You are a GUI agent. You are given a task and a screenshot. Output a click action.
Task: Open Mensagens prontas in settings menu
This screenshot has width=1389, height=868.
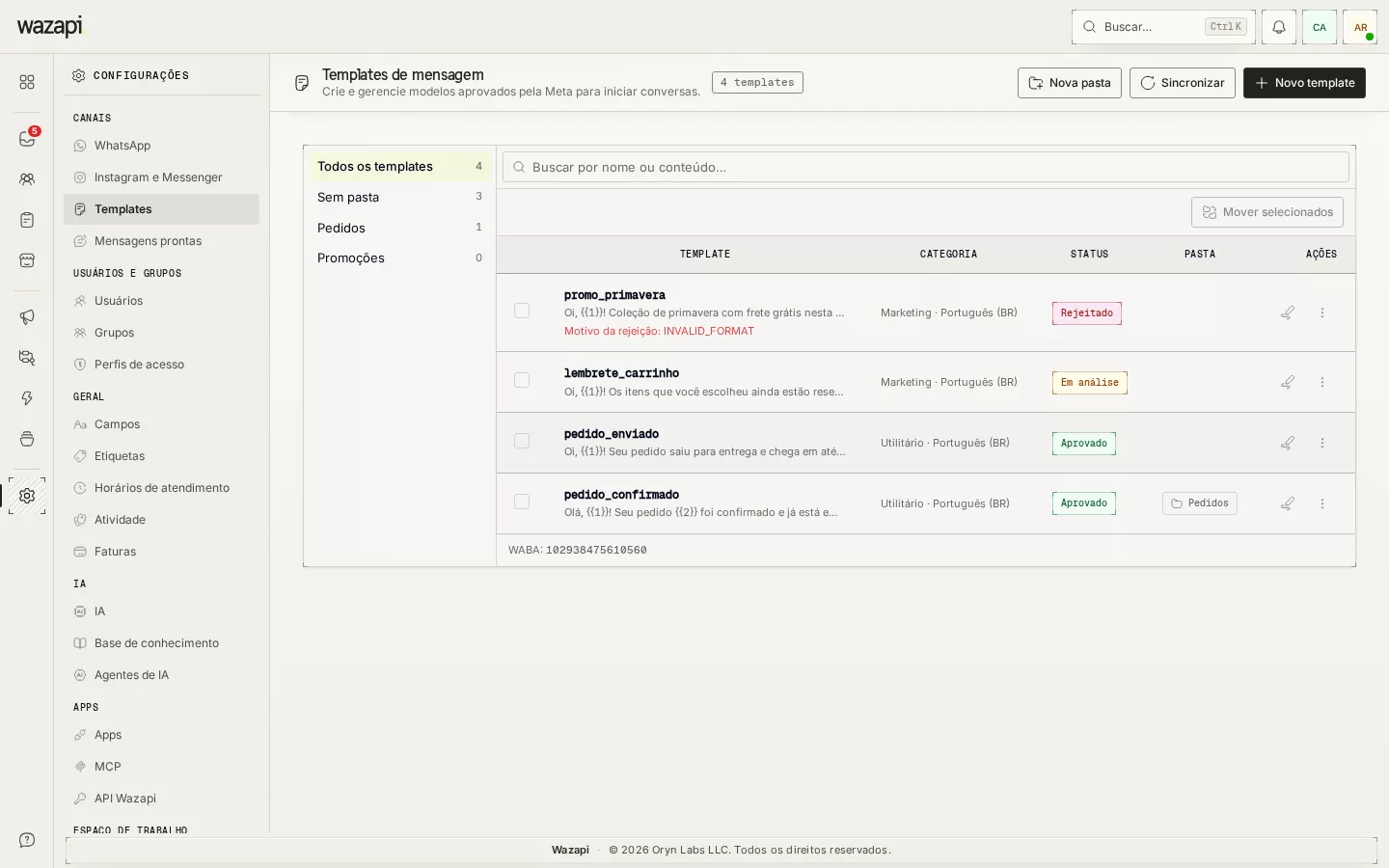(161, 241)
